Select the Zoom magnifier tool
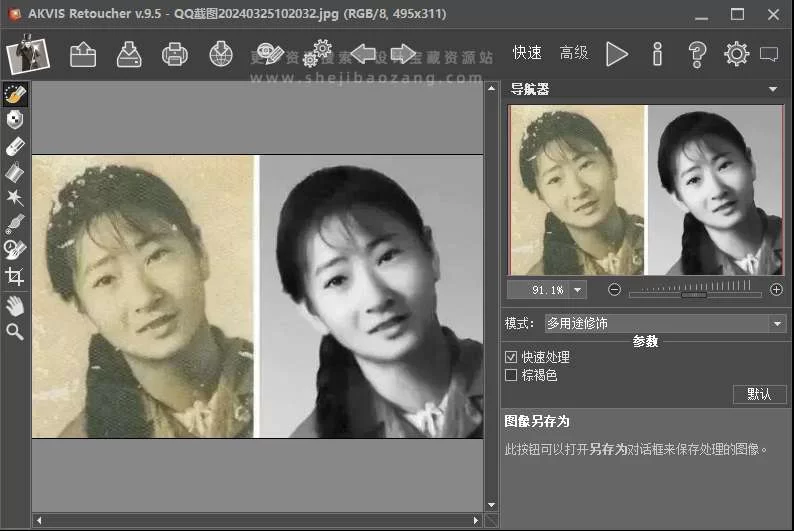 point(15,331)
